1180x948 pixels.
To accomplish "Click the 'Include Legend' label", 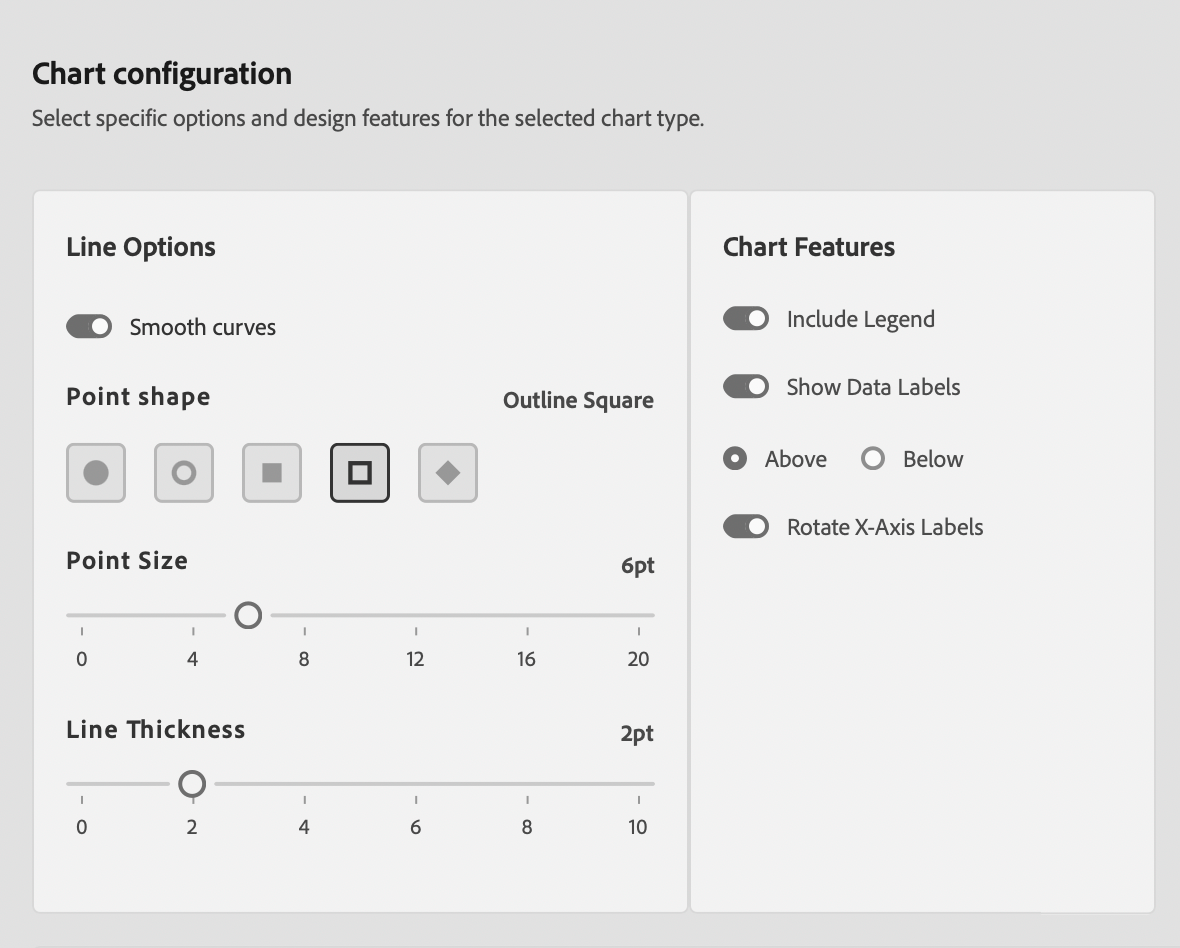I will [x=860, y=320].
